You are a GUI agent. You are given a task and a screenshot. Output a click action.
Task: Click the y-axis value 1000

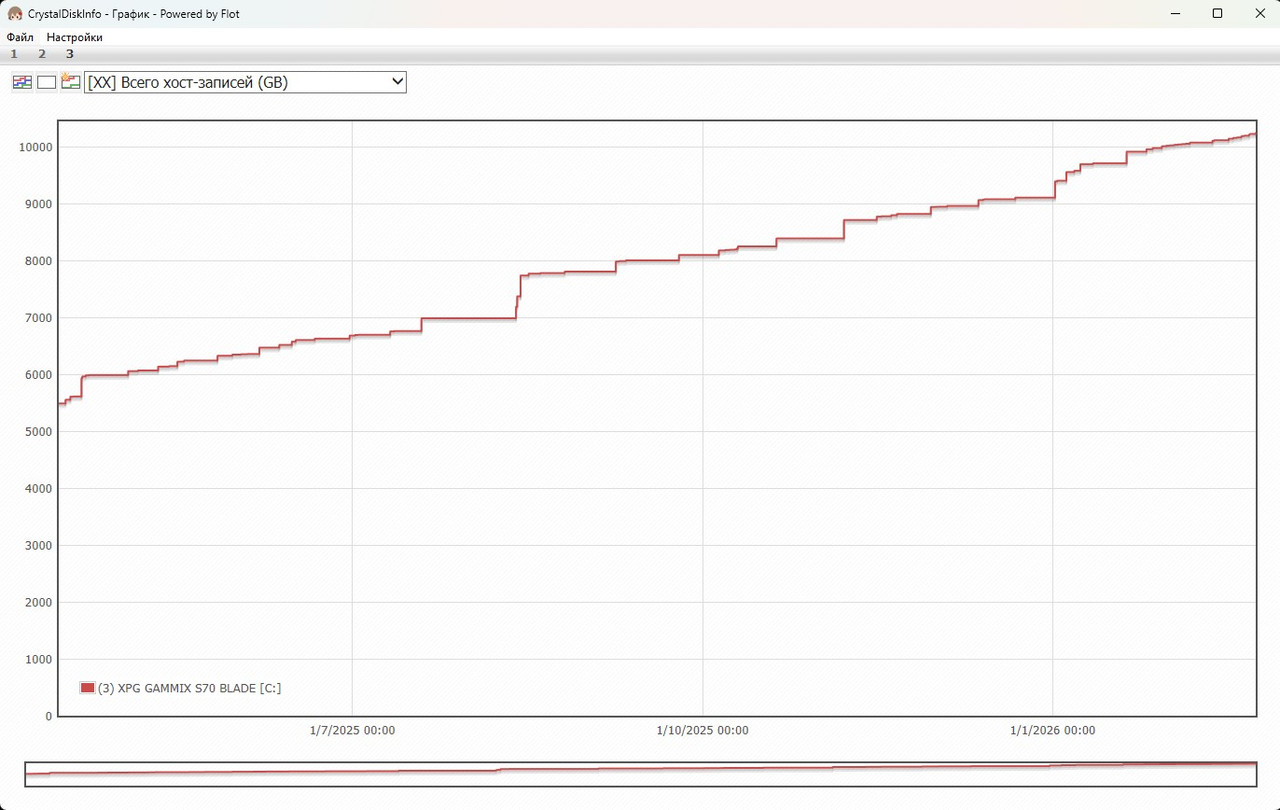pyautogui.click(x=39, y=659)
